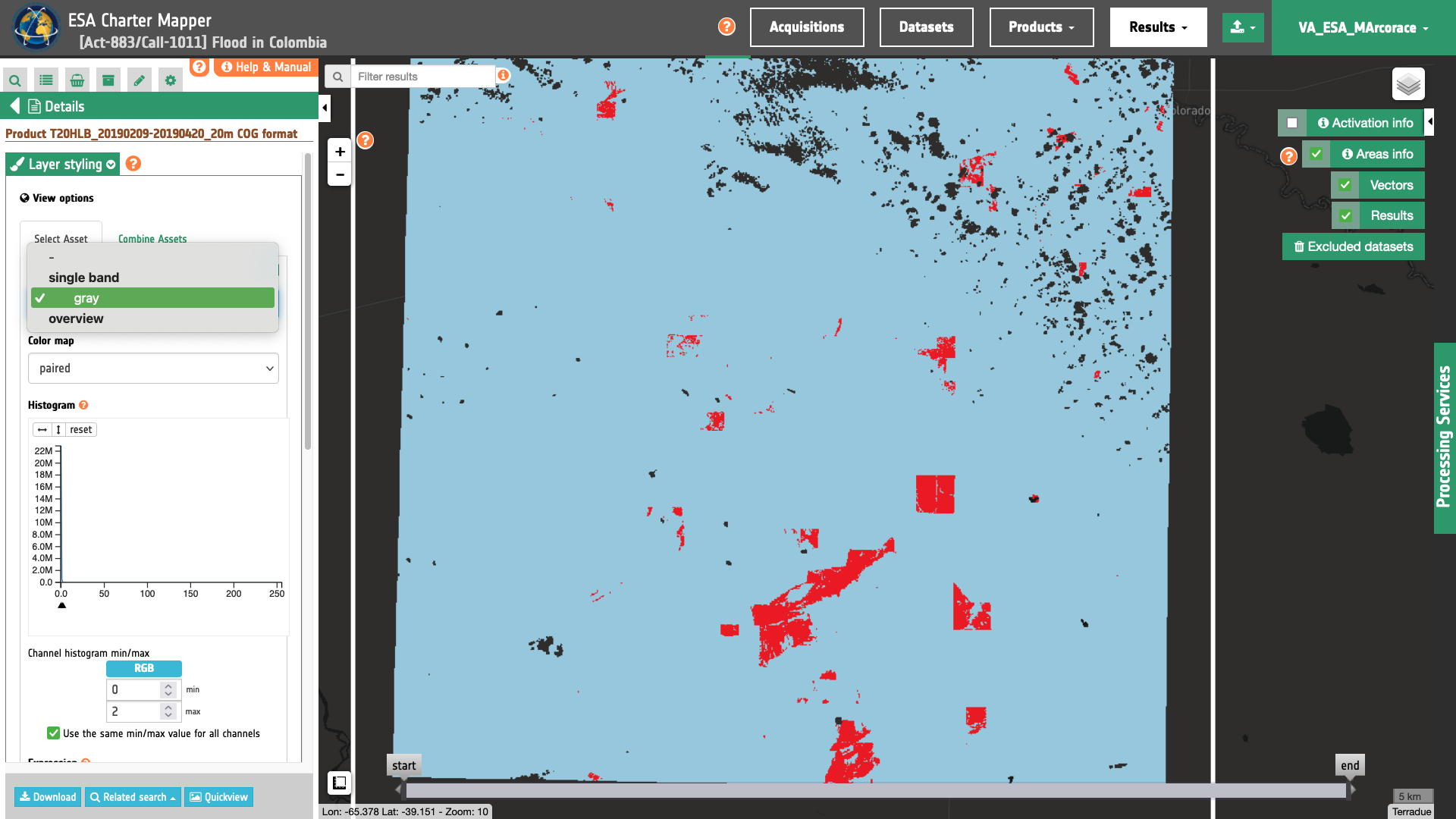Switch to the Combine Assets tab
The image size is (1456, 819).
152,239
